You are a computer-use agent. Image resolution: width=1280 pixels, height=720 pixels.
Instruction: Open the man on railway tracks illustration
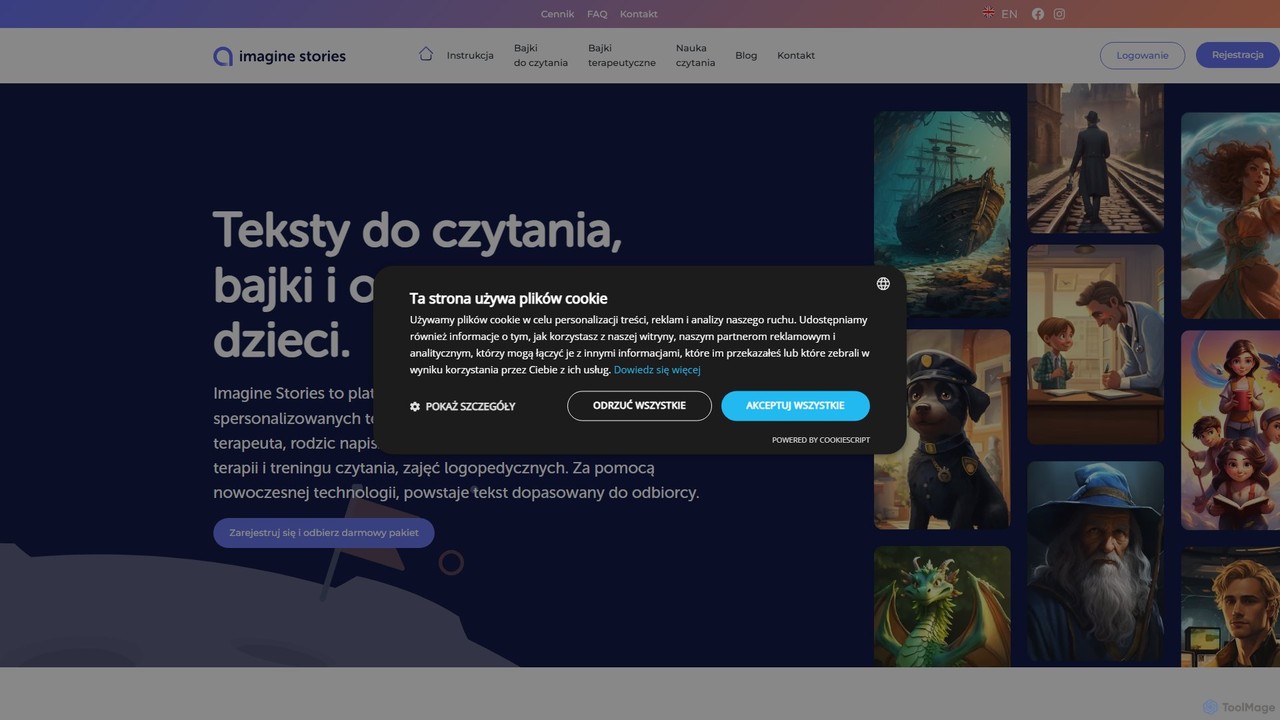click(1095, 158)
